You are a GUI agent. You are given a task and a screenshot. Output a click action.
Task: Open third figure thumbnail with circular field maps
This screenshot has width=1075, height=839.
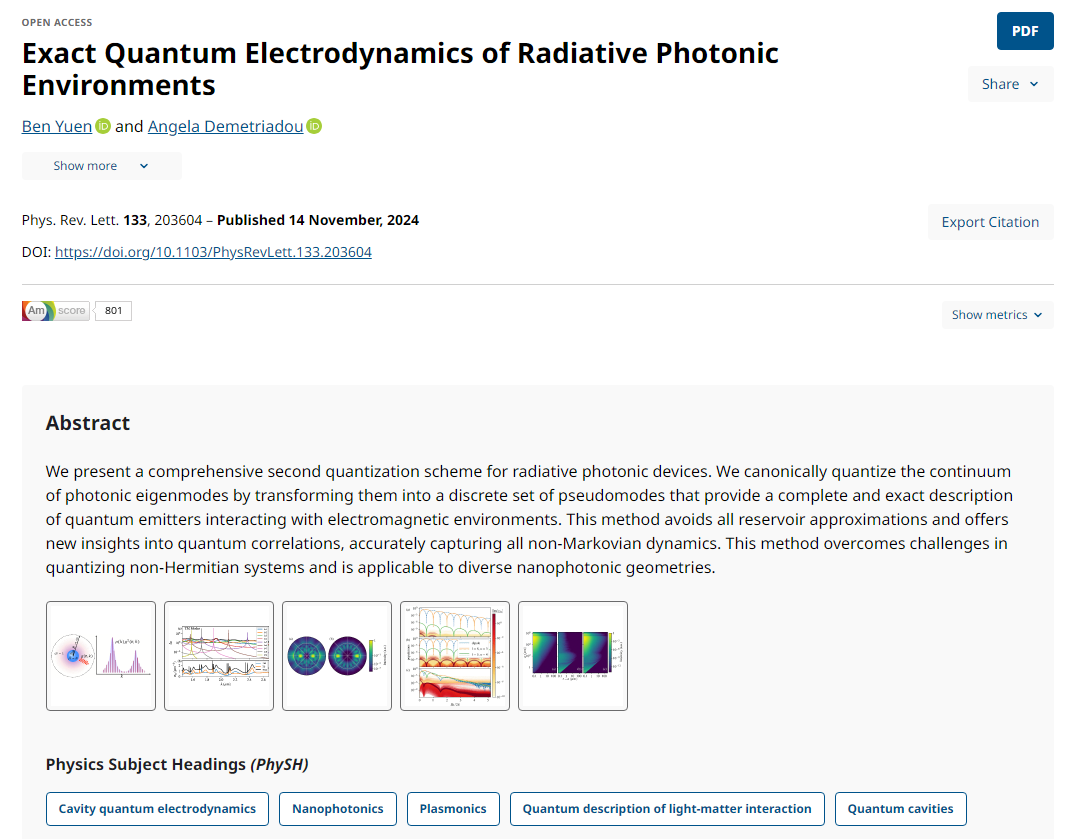coord(337,656)
